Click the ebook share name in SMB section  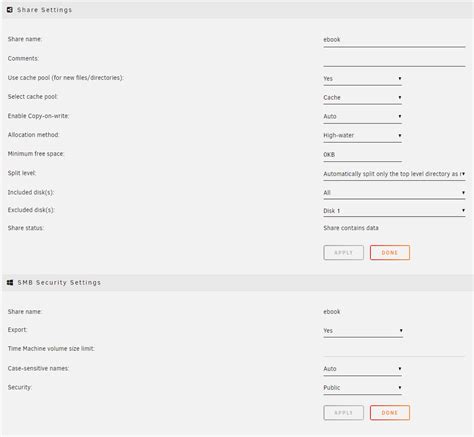332,312
